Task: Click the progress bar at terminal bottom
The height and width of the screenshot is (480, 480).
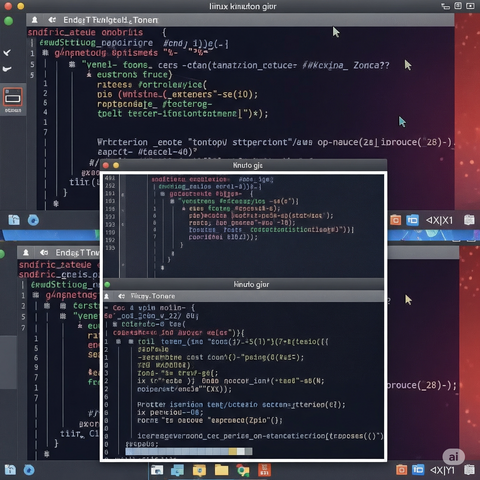Action: click(189, 451)
